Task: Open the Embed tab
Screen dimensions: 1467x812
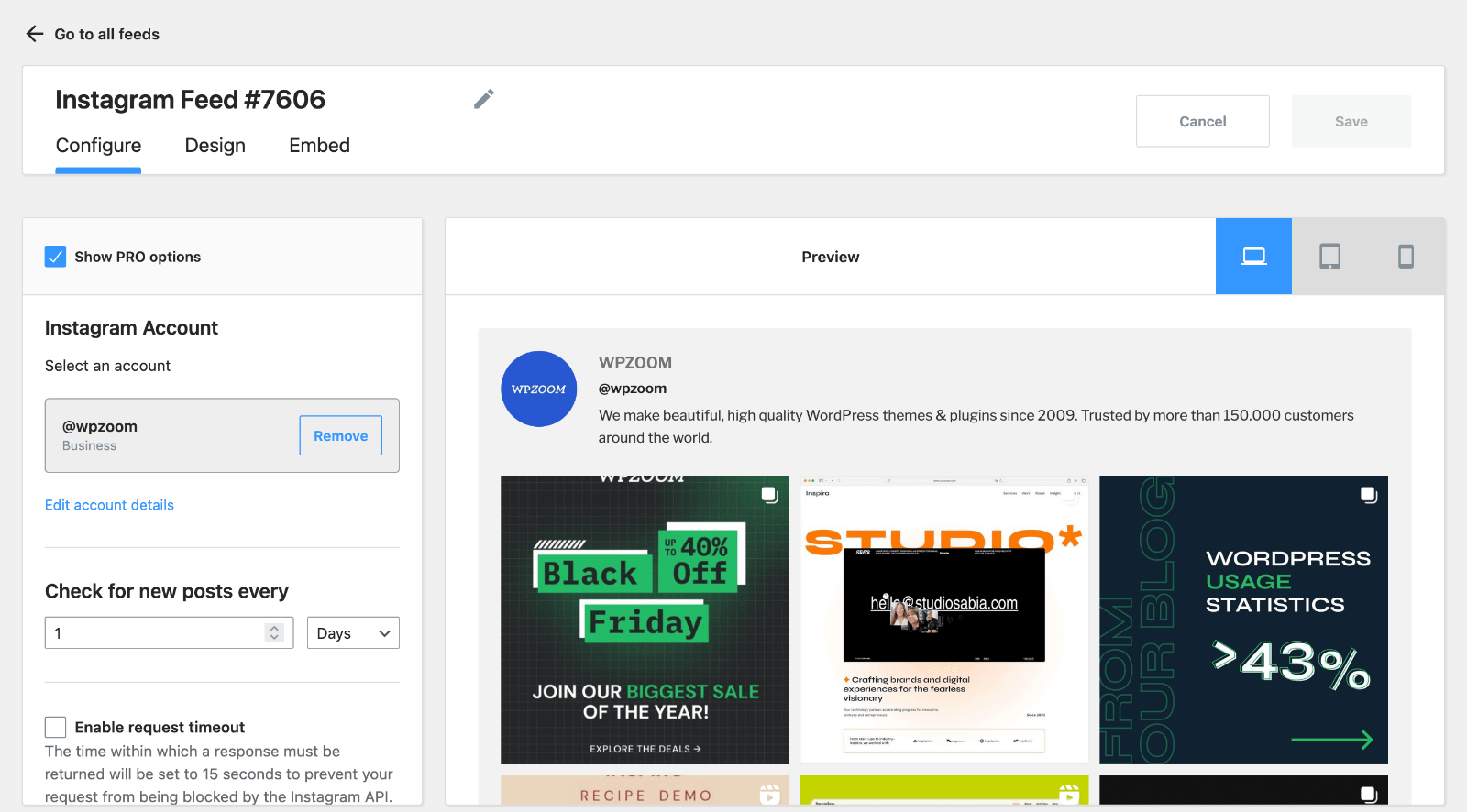Action: [320, 146]
